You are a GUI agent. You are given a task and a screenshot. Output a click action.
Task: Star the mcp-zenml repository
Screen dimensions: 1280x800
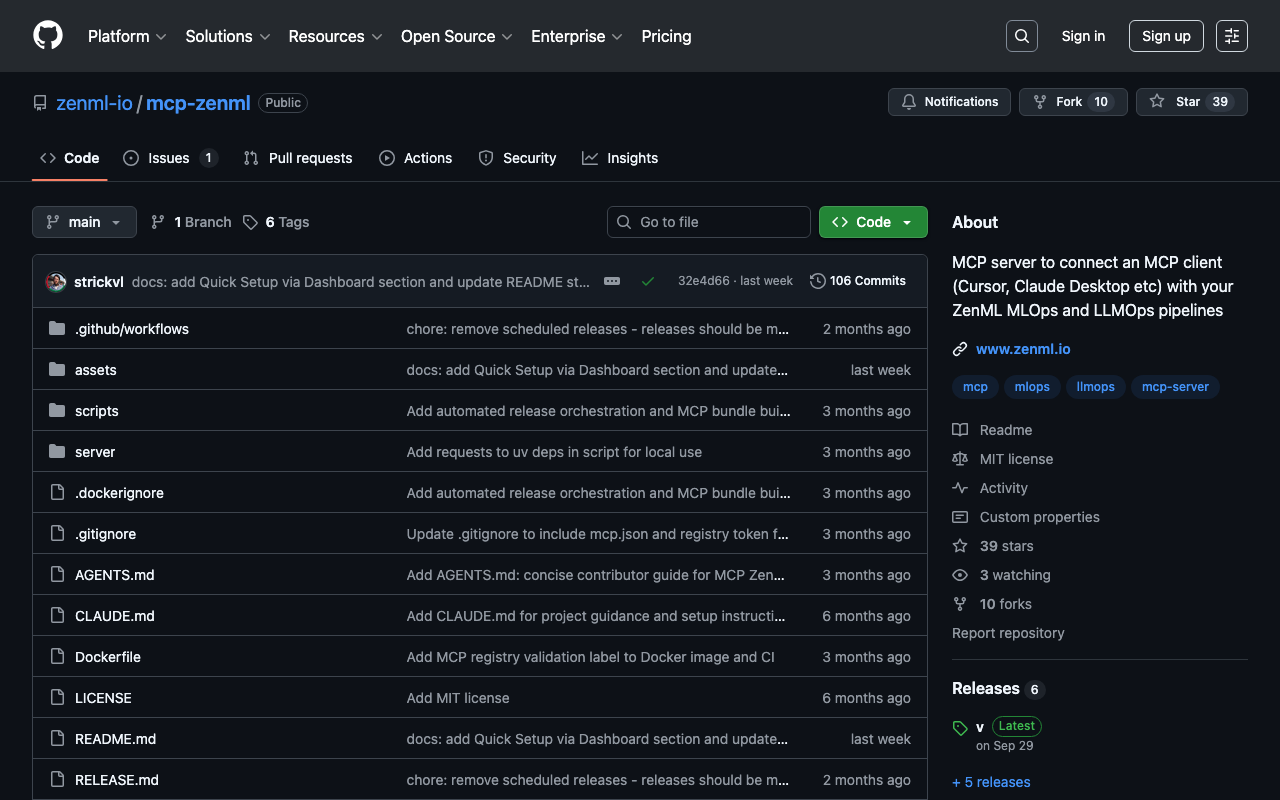(1191, 102)
